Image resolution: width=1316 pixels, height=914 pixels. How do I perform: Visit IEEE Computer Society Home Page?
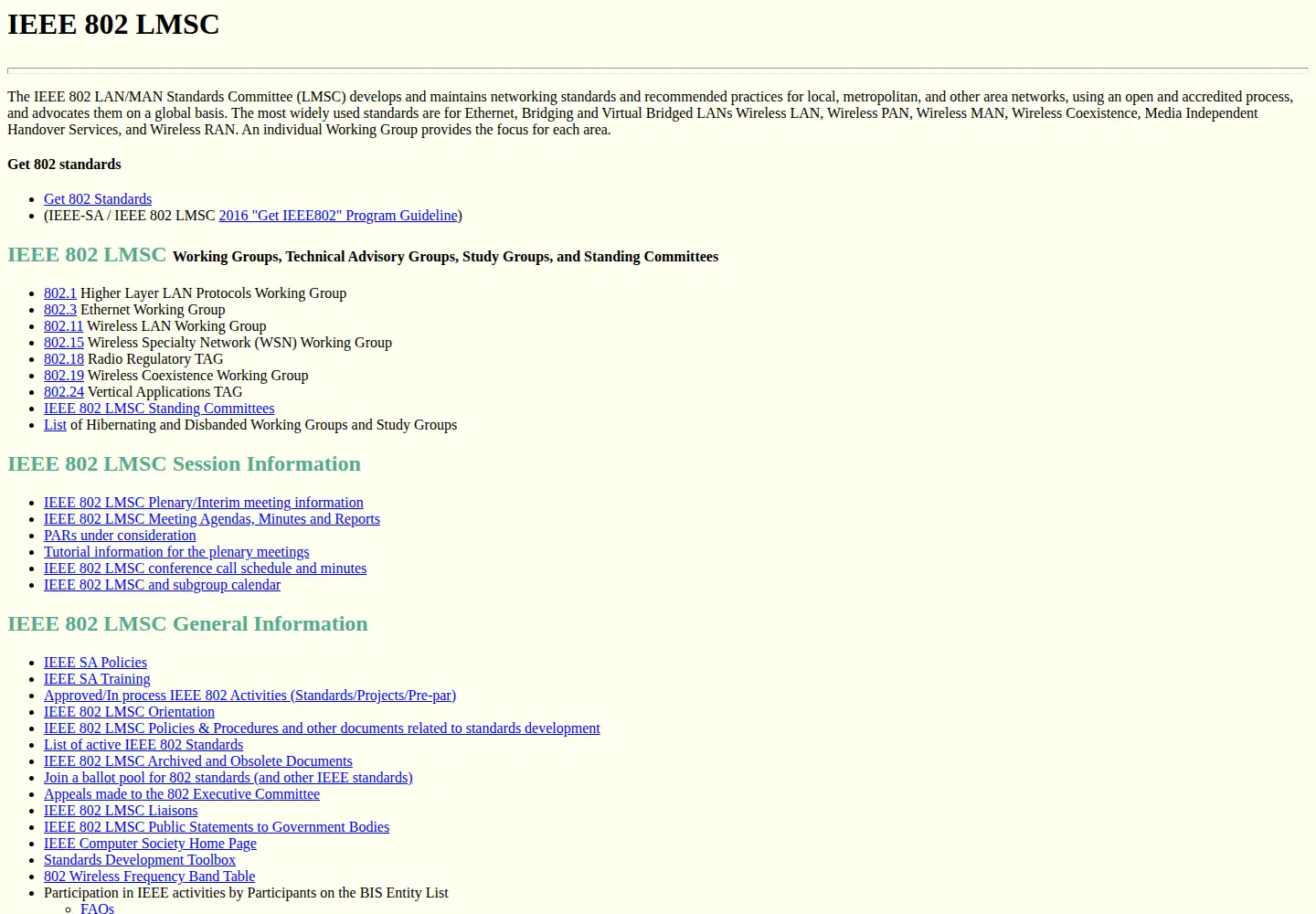[x=150, y=844]
